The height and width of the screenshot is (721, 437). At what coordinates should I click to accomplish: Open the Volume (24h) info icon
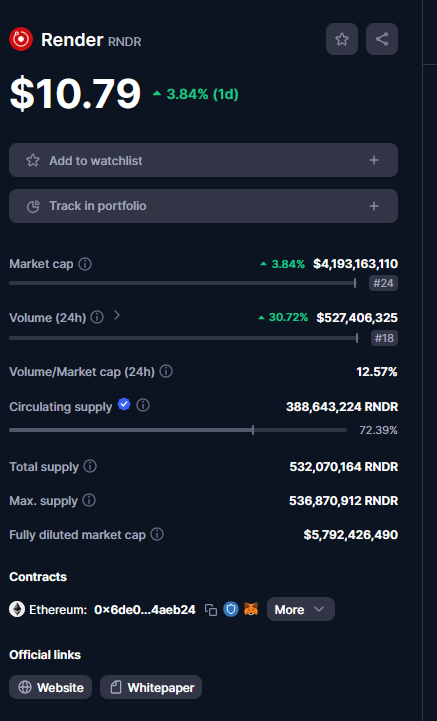[x=97, y=317]
